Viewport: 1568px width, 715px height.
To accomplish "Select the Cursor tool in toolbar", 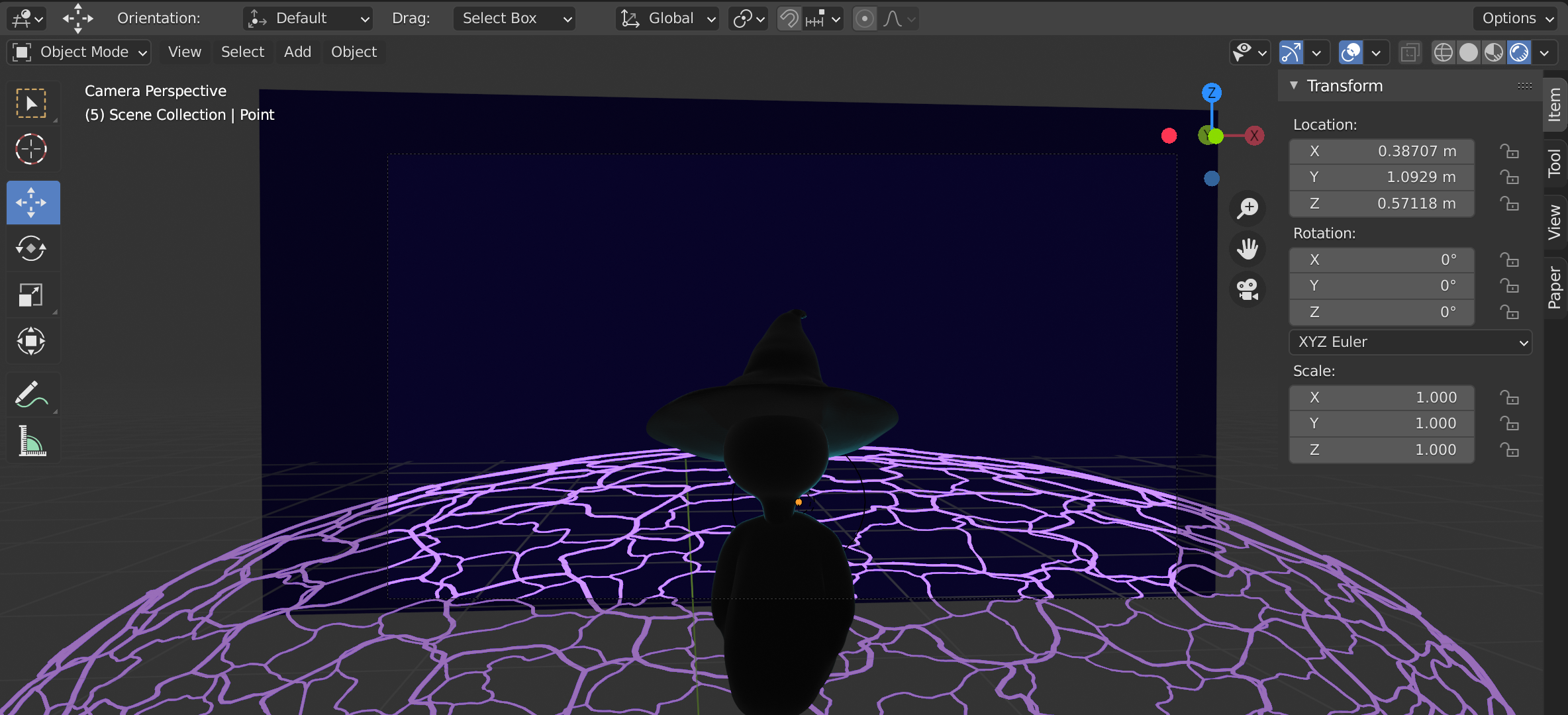I will point(31,150).
